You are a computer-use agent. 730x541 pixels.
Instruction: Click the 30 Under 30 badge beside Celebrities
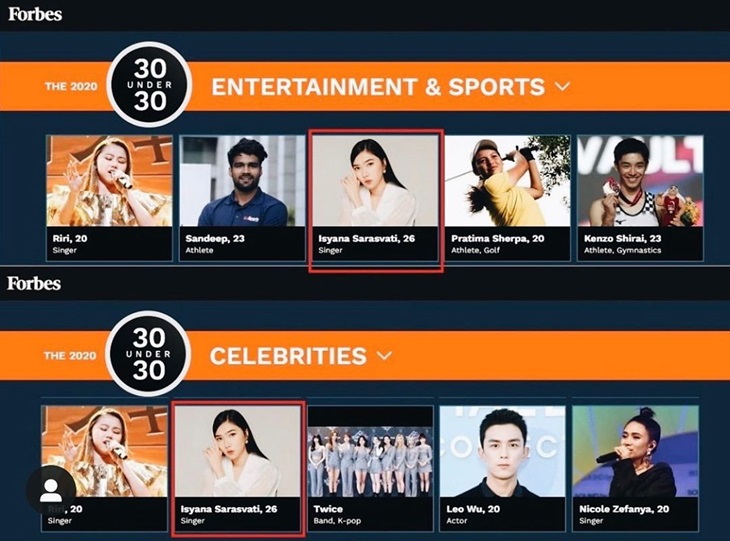point(148,354)
